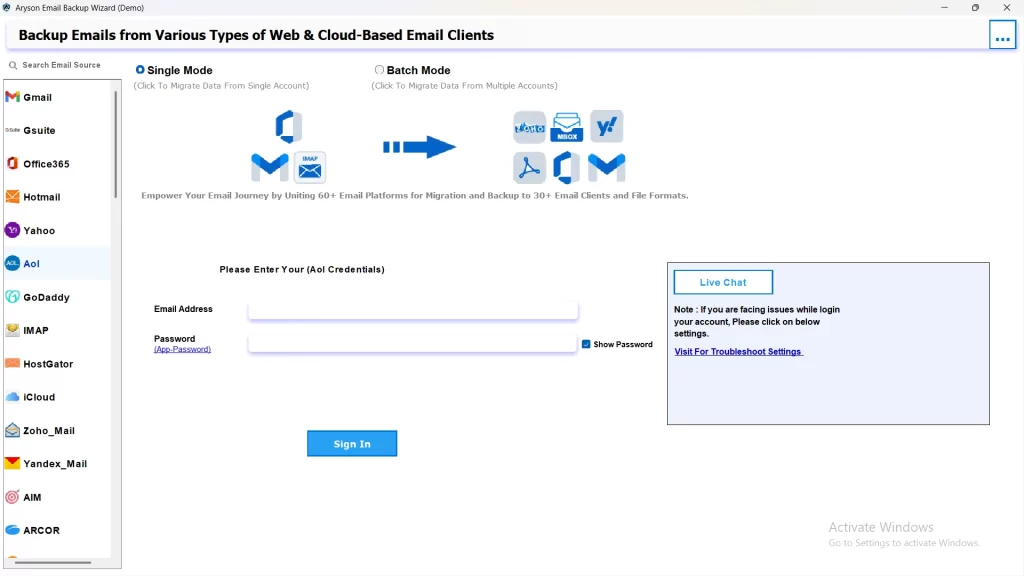
Task: Open the Live Chat window
Action: (722, 282)
